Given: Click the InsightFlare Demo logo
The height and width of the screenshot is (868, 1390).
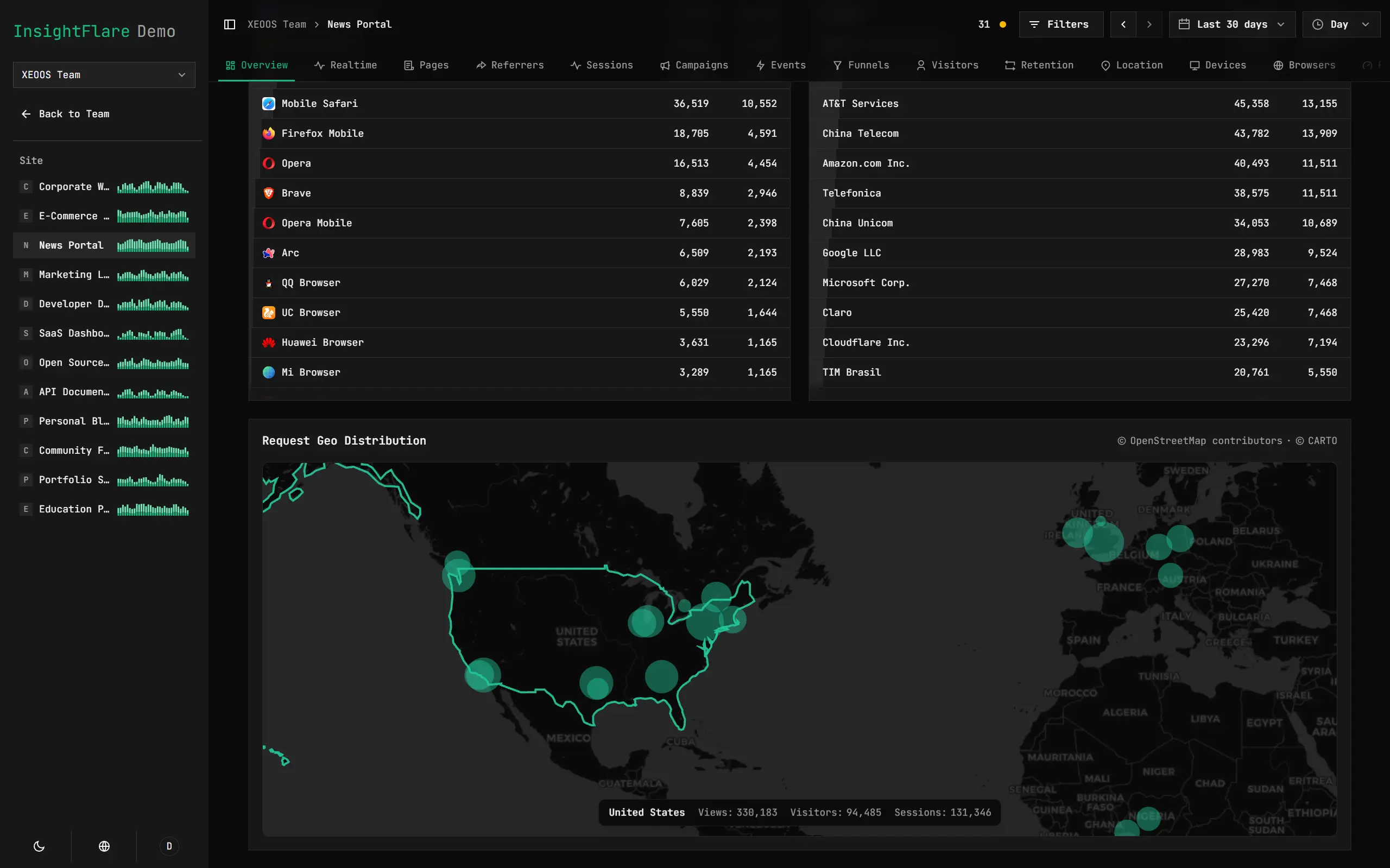Looking at the screenshot, I should coord(94,31).
